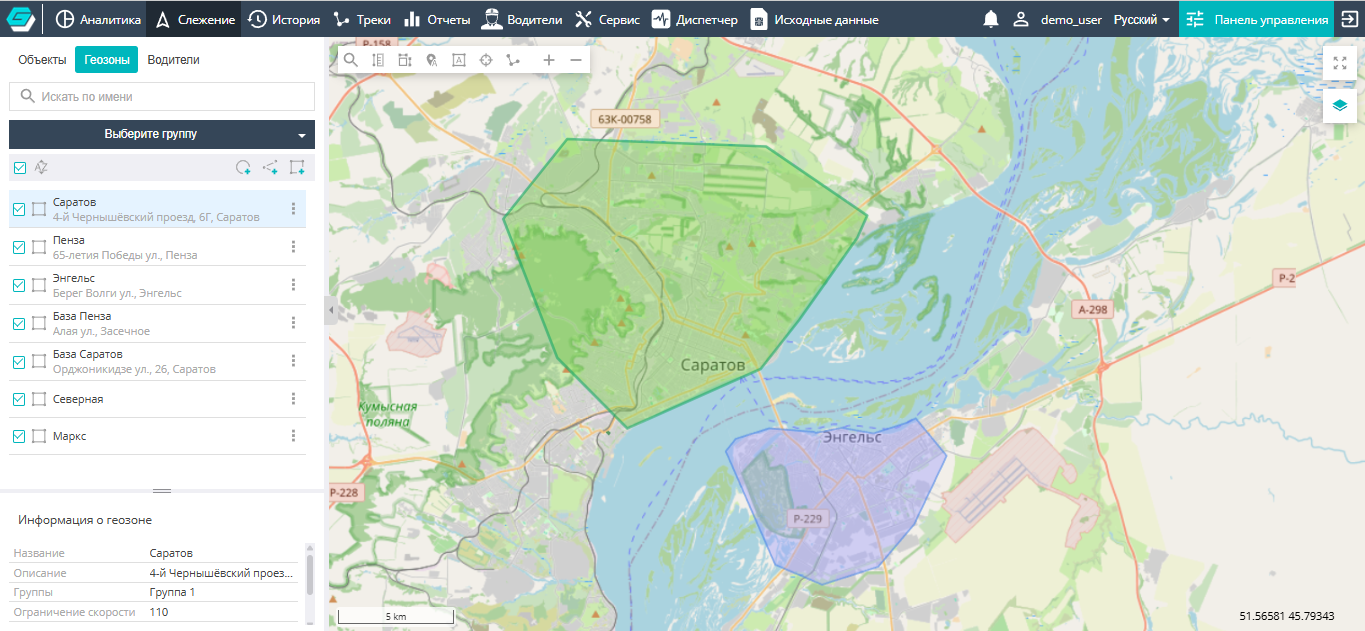Open the Аналитика menu
The image size is (1365, 631).
click(98, 19)
